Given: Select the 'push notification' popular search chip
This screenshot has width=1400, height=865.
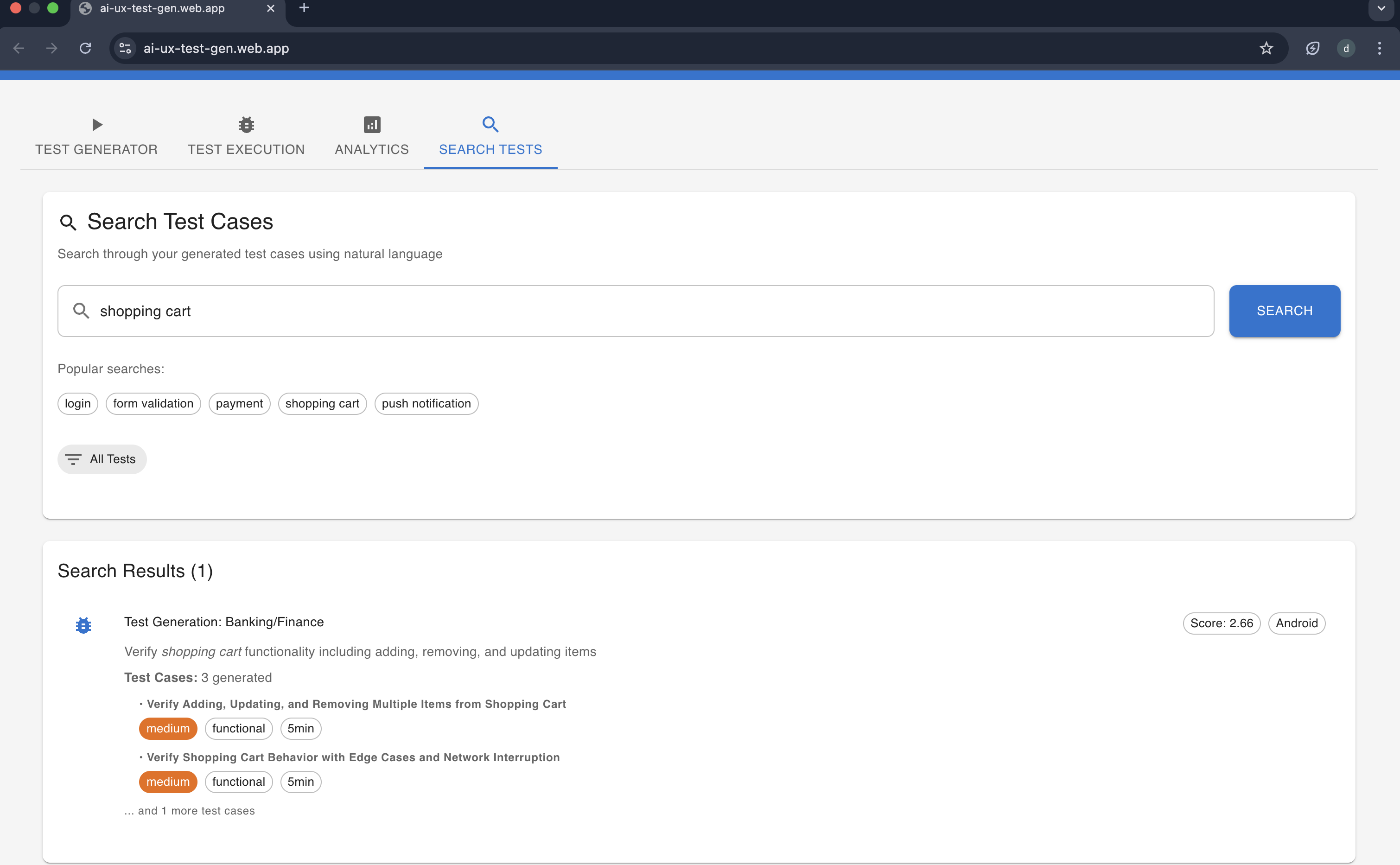Looking at the screenshot, I should 426,403.
